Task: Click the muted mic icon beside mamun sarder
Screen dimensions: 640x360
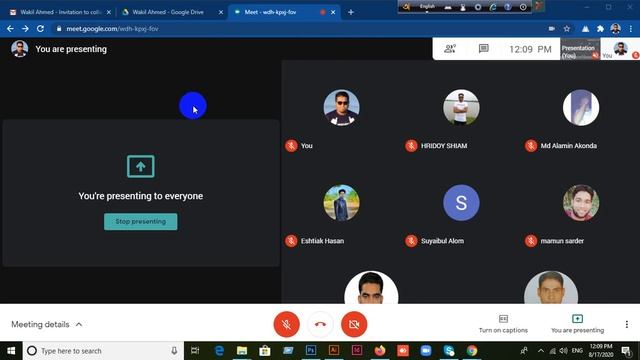Action: coord(531,241)
